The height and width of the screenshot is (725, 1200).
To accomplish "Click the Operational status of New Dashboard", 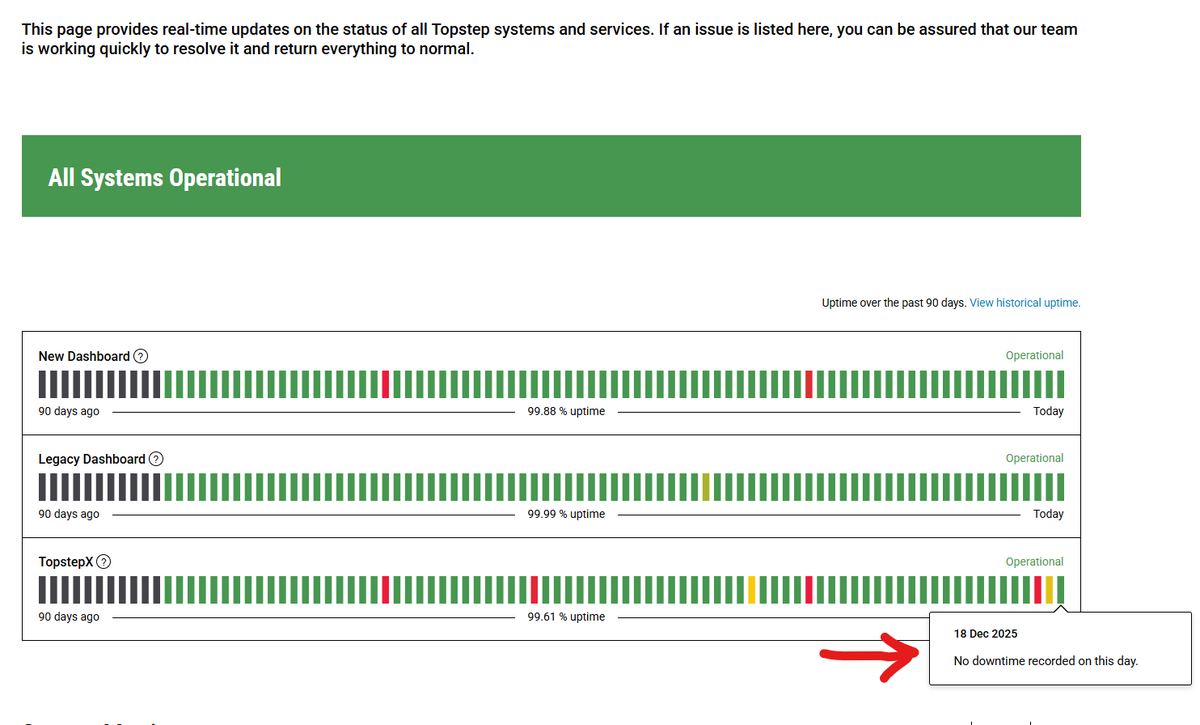I will click(1034, 355).
